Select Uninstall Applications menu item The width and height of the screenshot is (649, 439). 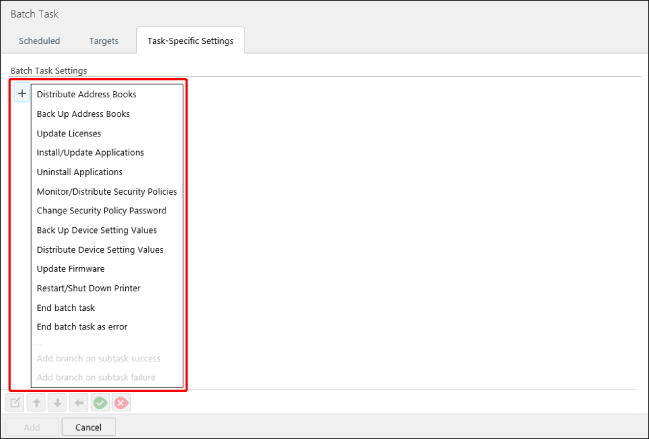pos(79,172)
